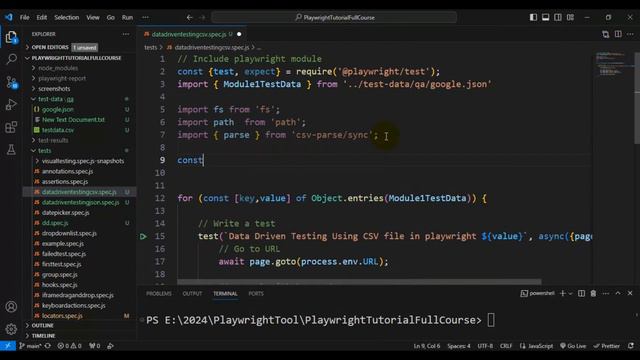
Task: Expand the Timeline section
Action: tap(43, 336)
